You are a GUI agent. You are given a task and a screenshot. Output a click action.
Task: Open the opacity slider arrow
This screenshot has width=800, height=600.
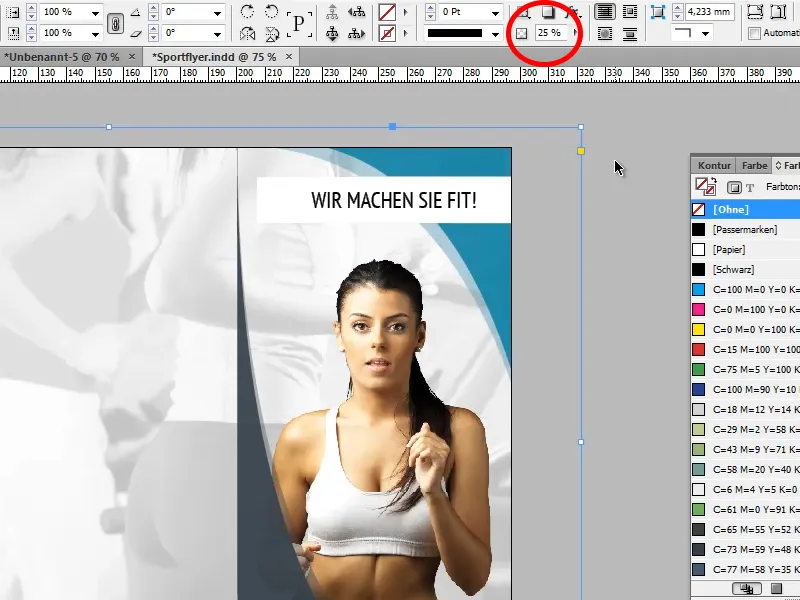[x=576, y=33]
